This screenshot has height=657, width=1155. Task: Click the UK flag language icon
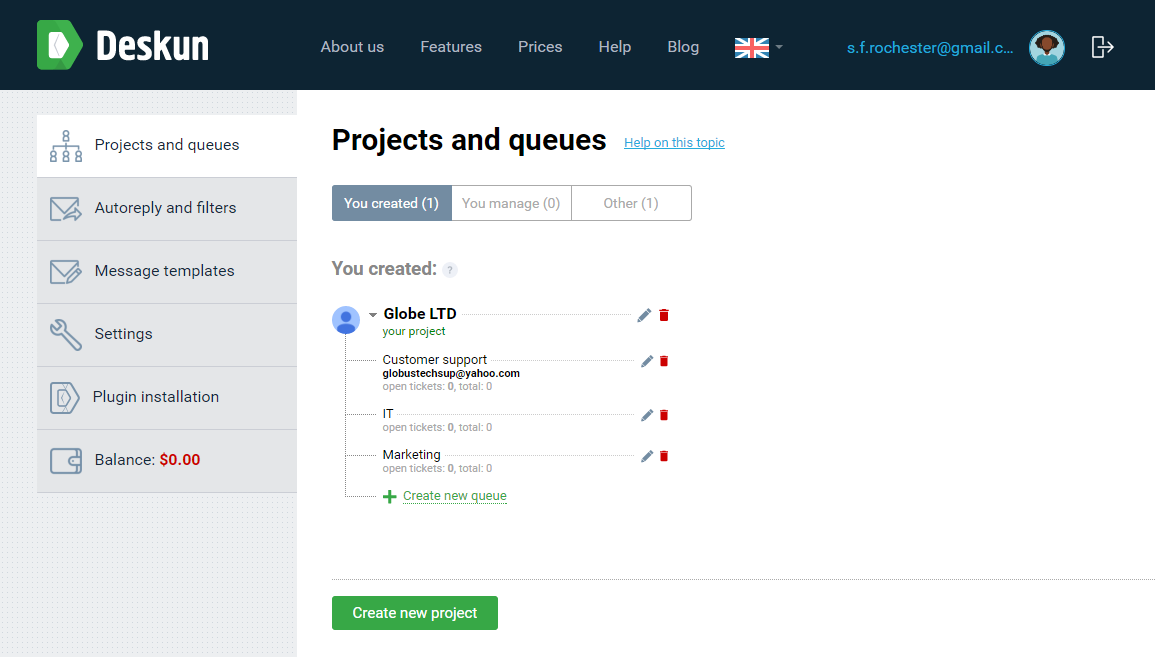[x=751, y=48]
